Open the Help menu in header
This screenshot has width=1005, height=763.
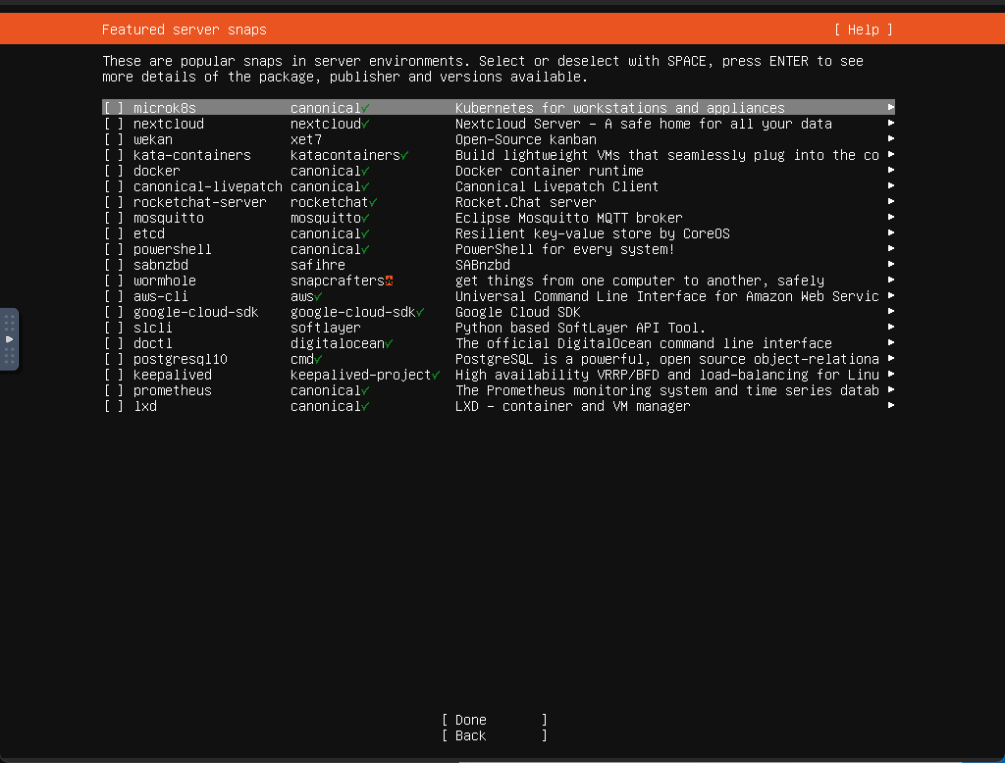(863, 30)
